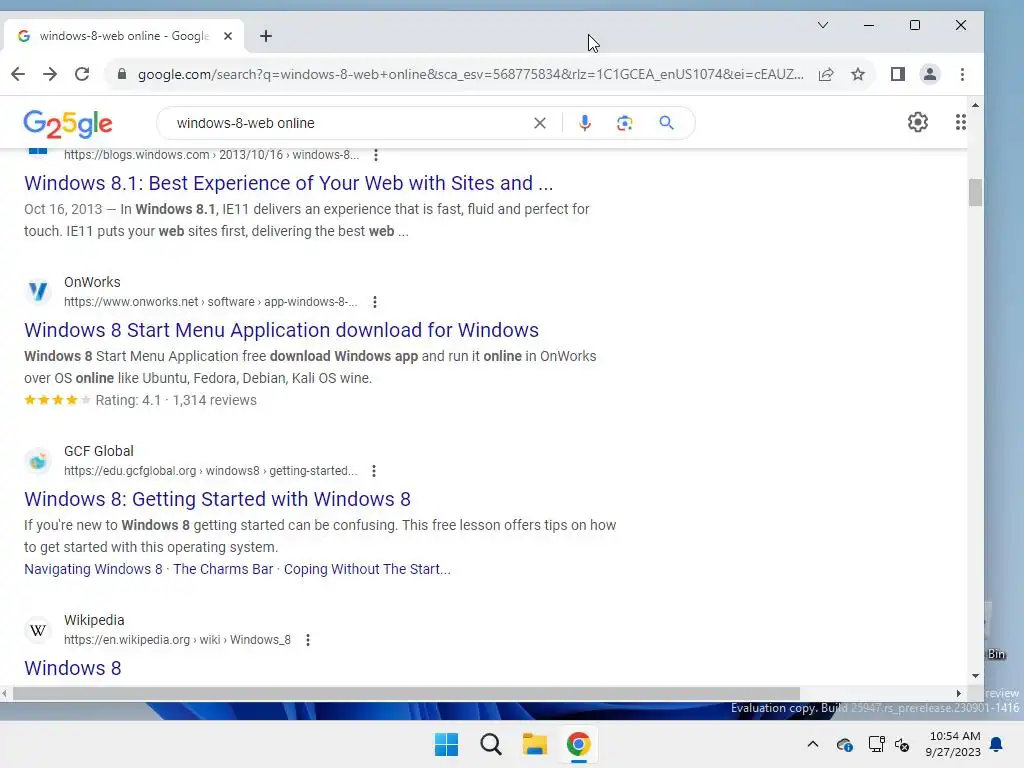Open Google quick settings gear
This screenshot has width=1024, height=768.
coord(918,122)
